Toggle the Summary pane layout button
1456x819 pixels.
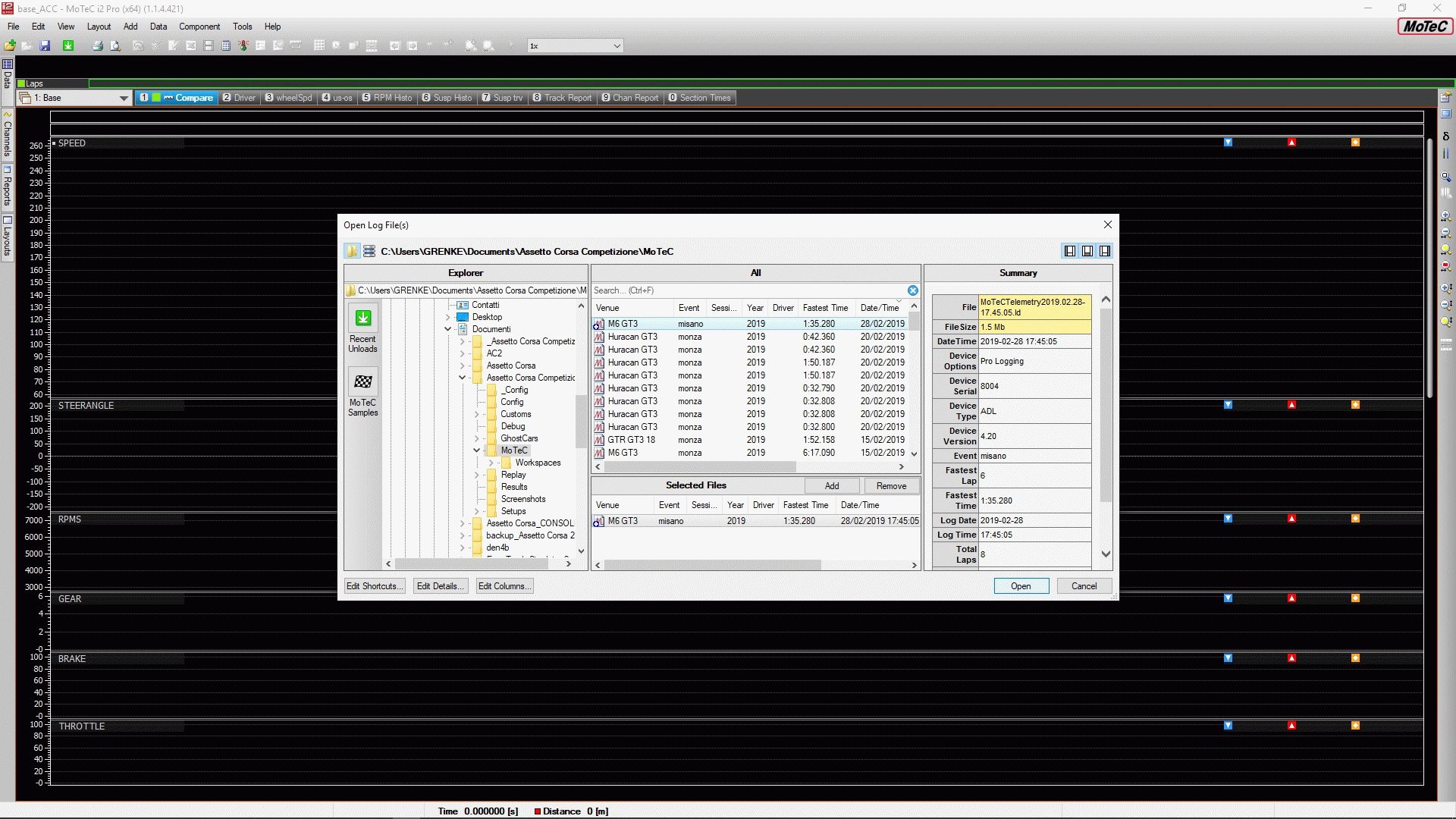point(1105,252)
